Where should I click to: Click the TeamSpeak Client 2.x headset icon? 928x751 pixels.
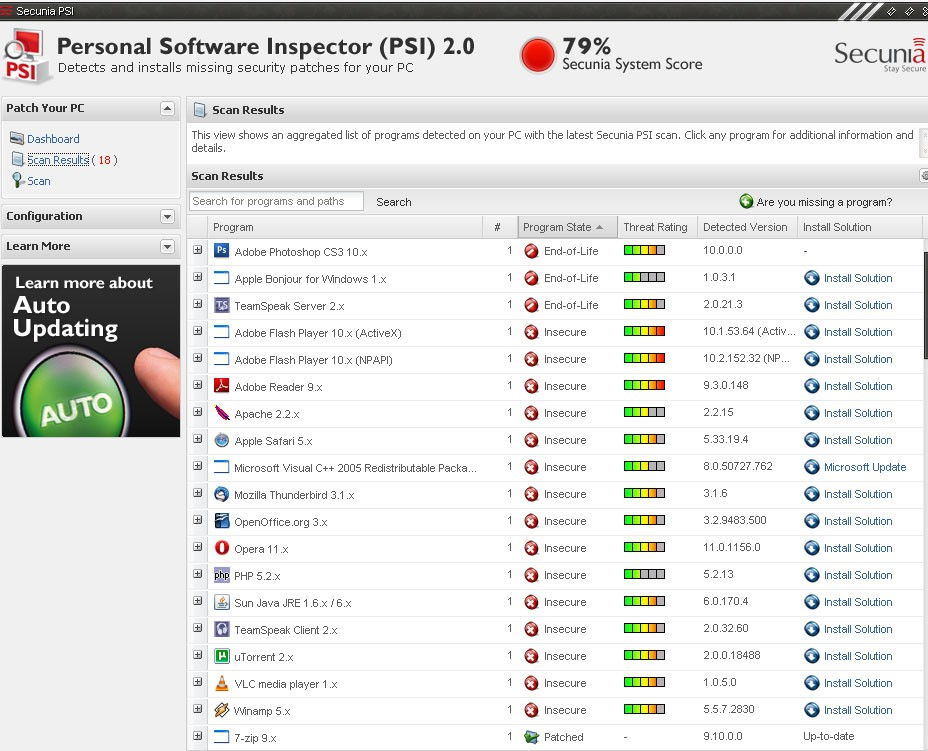[x=221, y=628]
